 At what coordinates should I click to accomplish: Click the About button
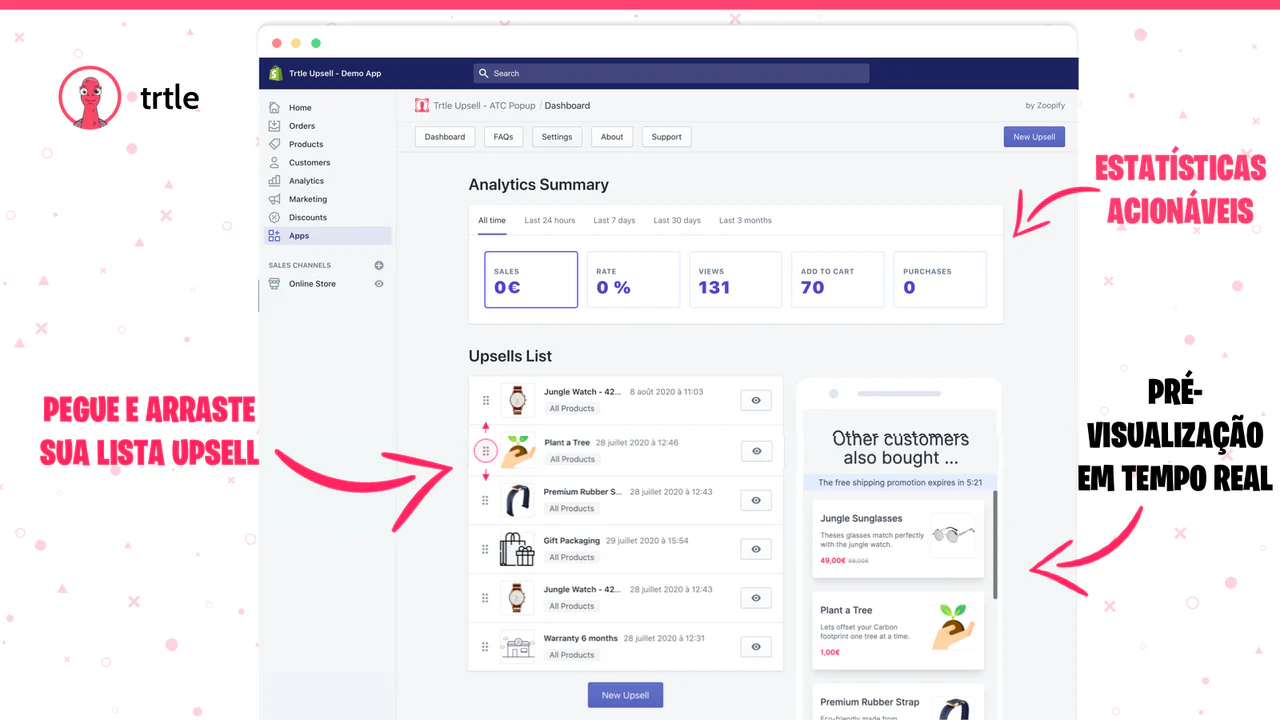[612, 137]
